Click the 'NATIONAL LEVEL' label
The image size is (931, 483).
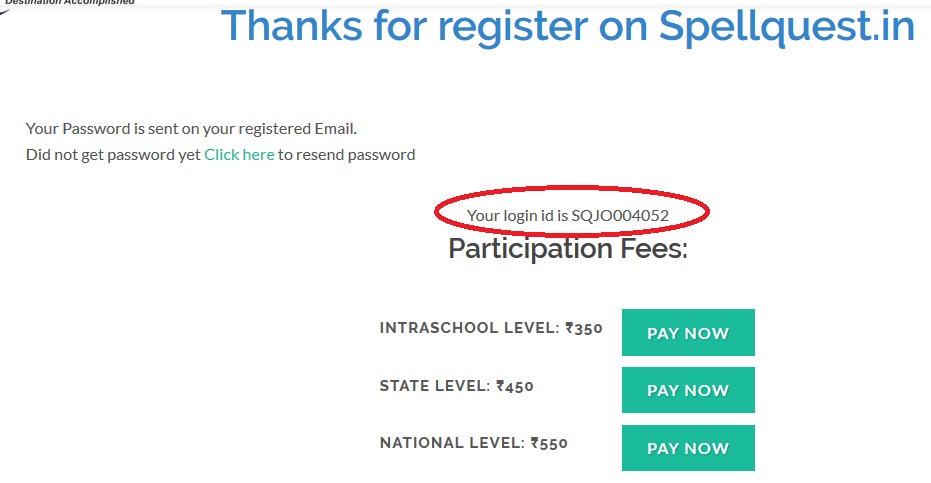tap(451, 443)
